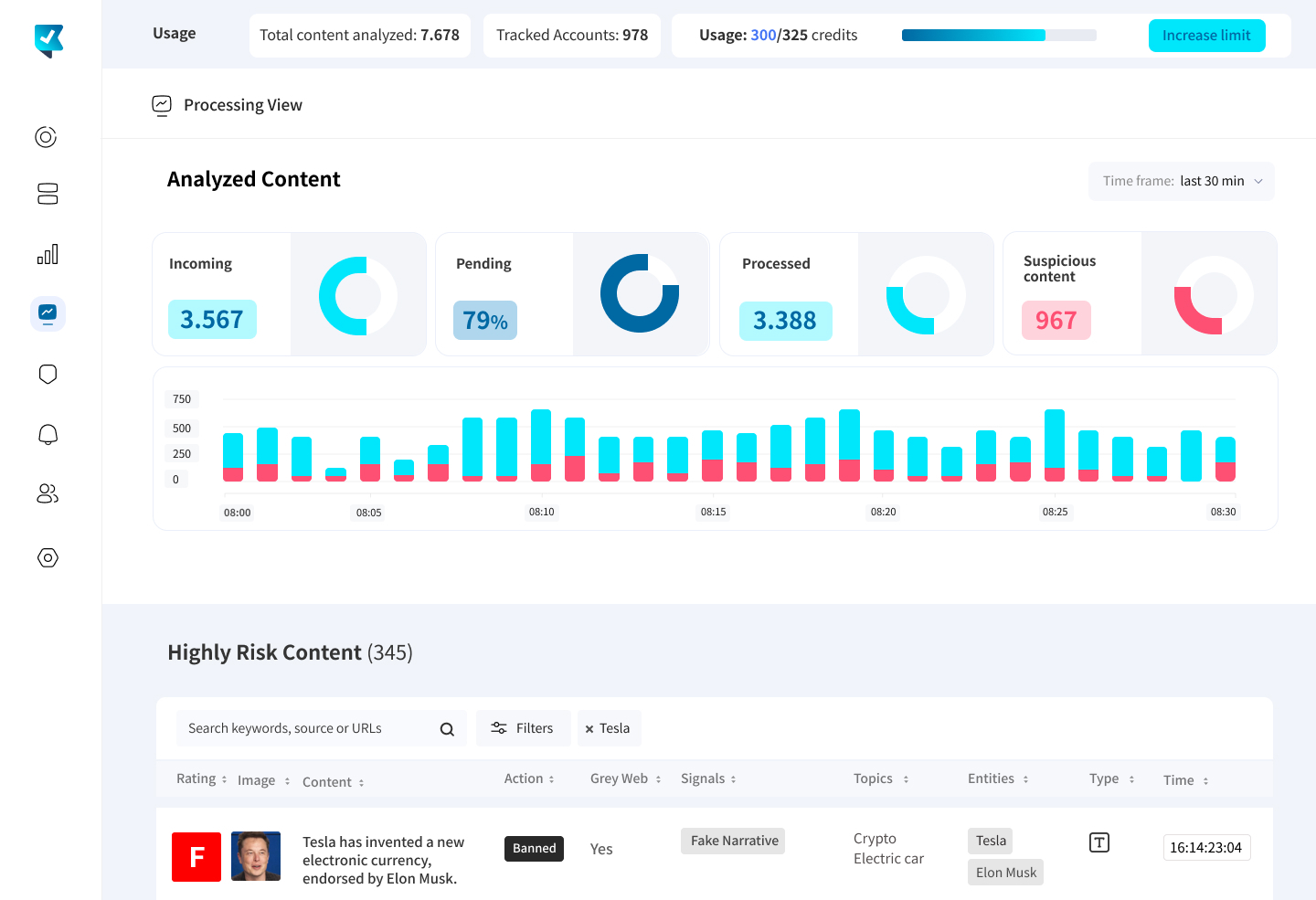Remove the Tesla filter tag

coord(589,729)
